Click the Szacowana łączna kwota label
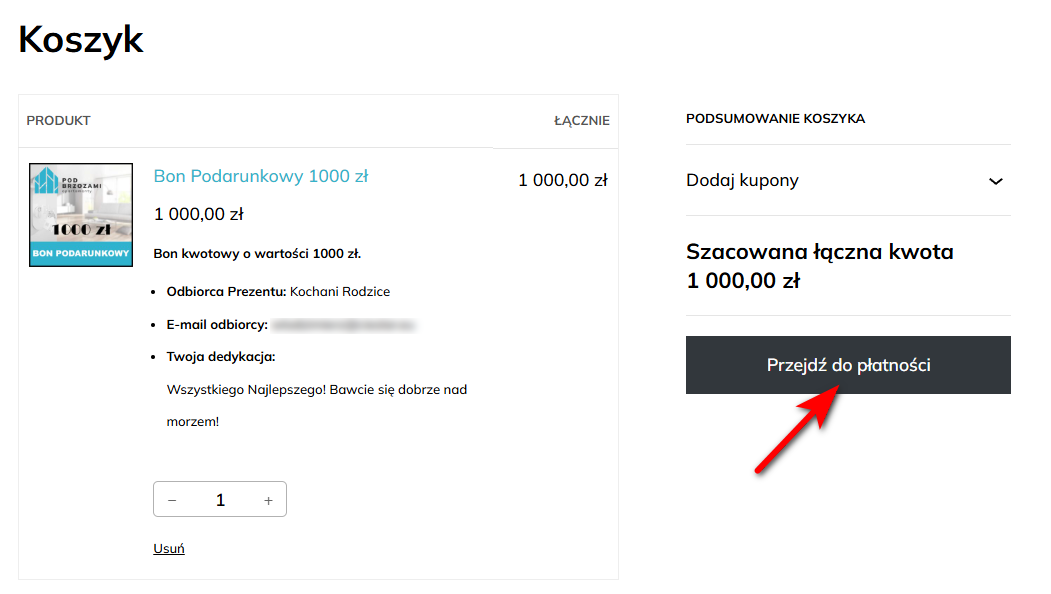This screenshot has height=594, width=1051. pyautogui.click(x=819, y=252)
